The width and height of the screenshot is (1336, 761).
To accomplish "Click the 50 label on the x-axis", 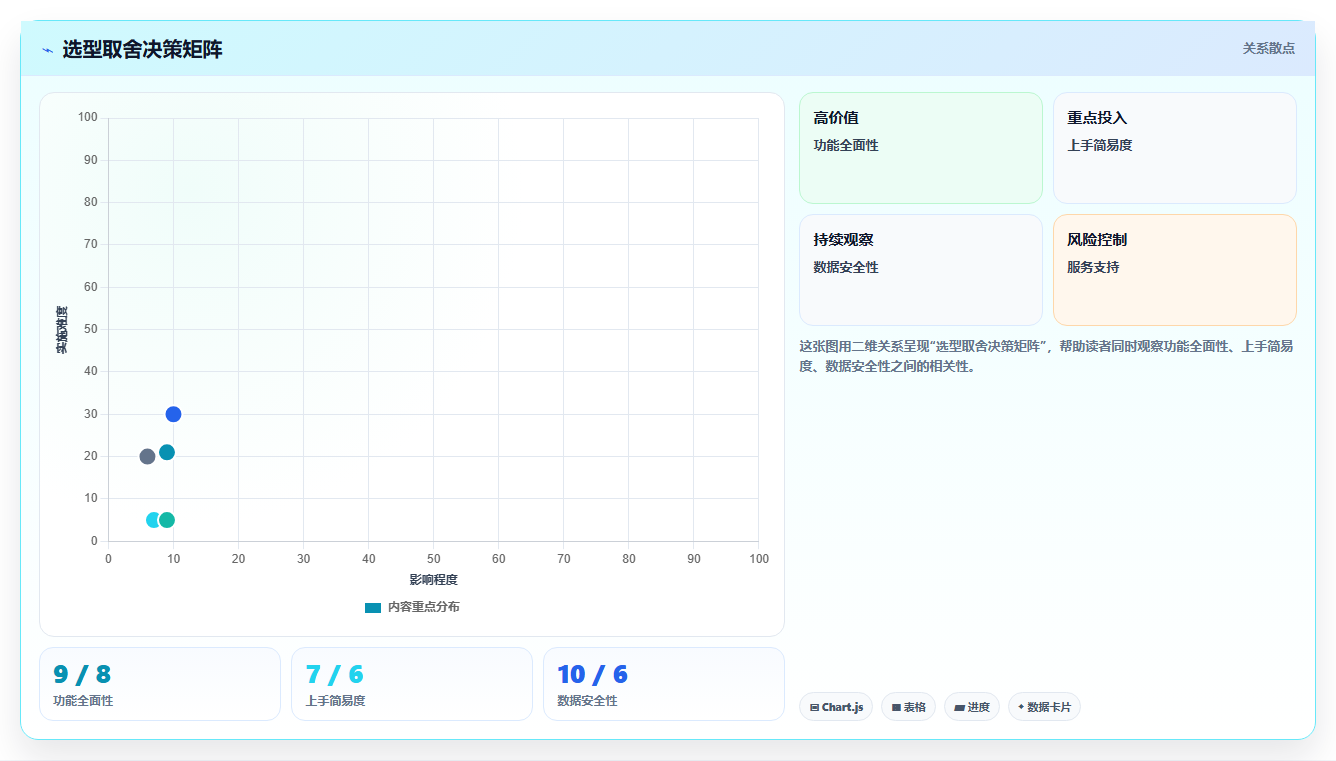I will click(x=433, y=559).
